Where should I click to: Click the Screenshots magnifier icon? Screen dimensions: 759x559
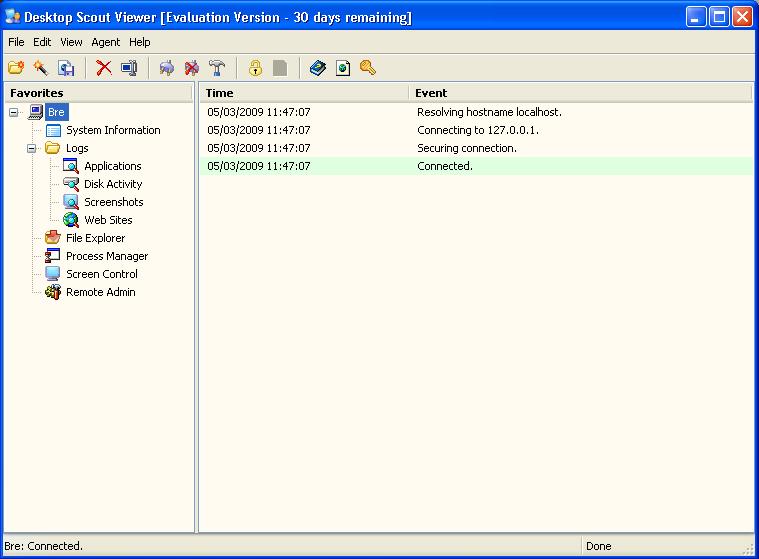click(71, 202)
